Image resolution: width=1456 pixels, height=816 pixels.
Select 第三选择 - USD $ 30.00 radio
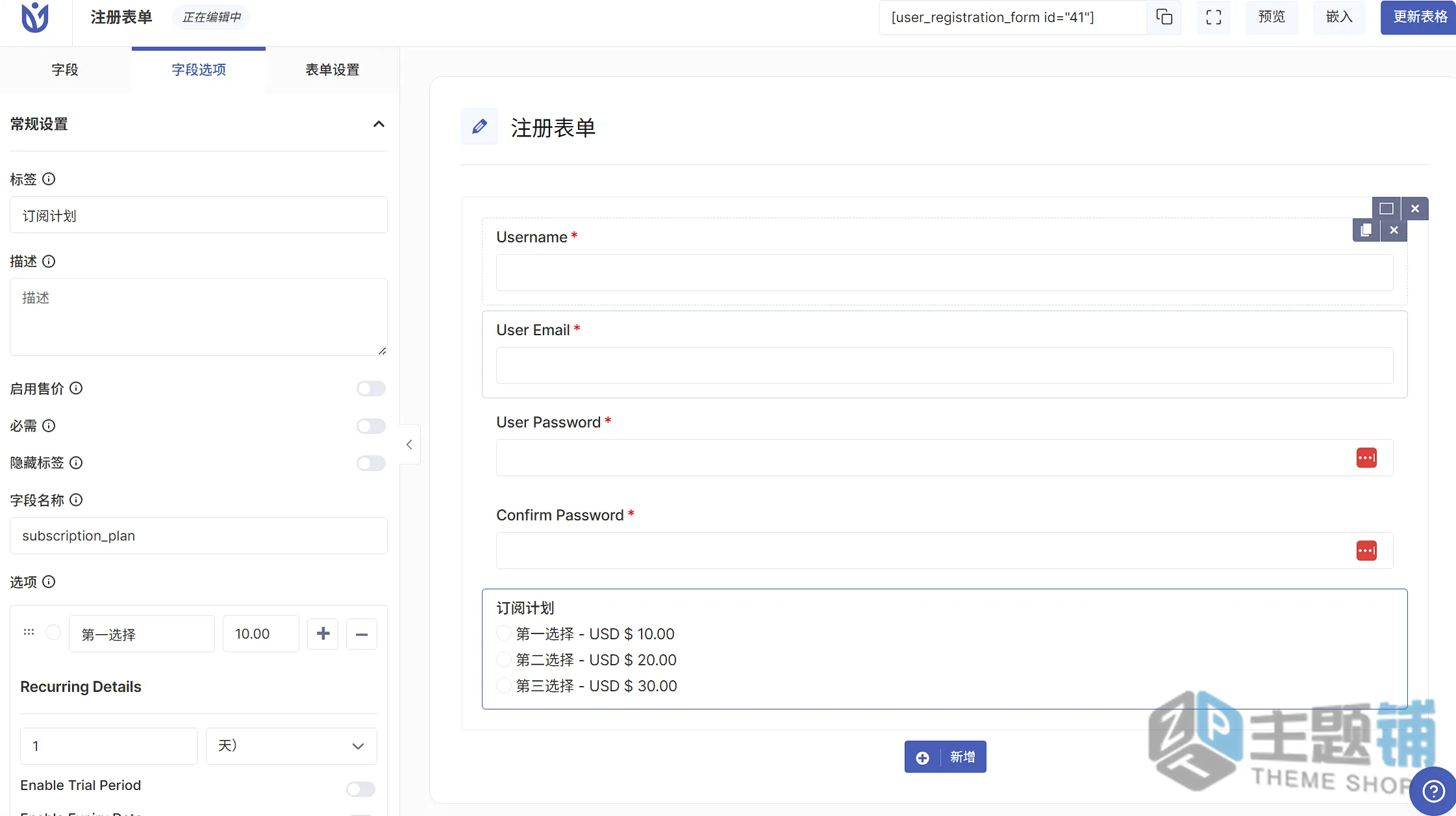pos(504,685)
